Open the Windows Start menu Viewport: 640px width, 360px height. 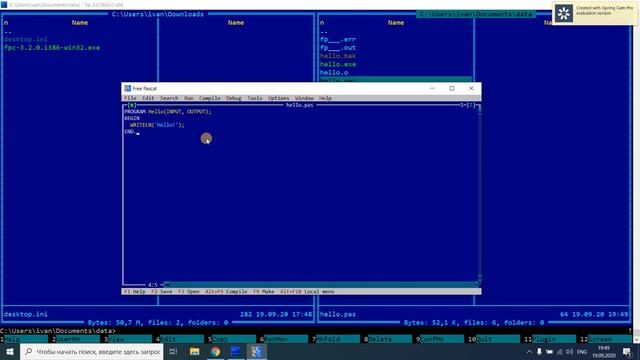[x=10, y=352]
